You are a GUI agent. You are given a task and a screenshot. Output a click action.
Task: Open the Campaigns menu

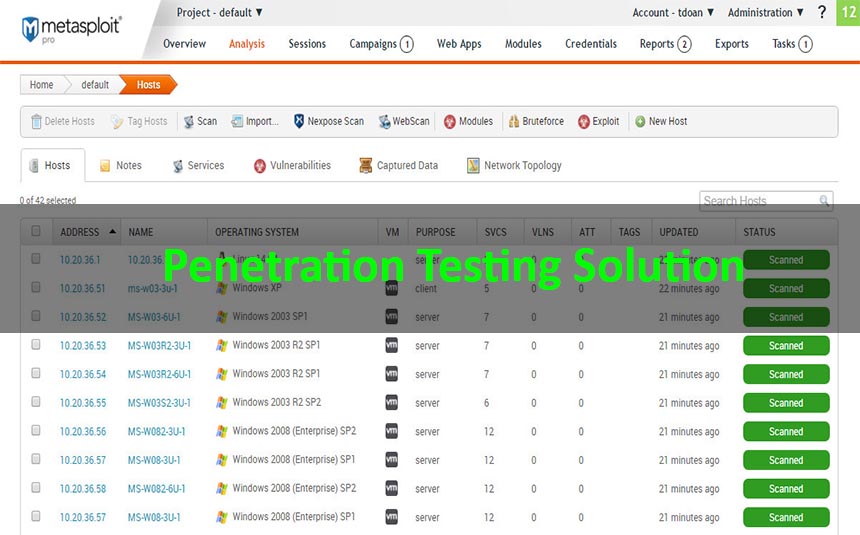381,44
